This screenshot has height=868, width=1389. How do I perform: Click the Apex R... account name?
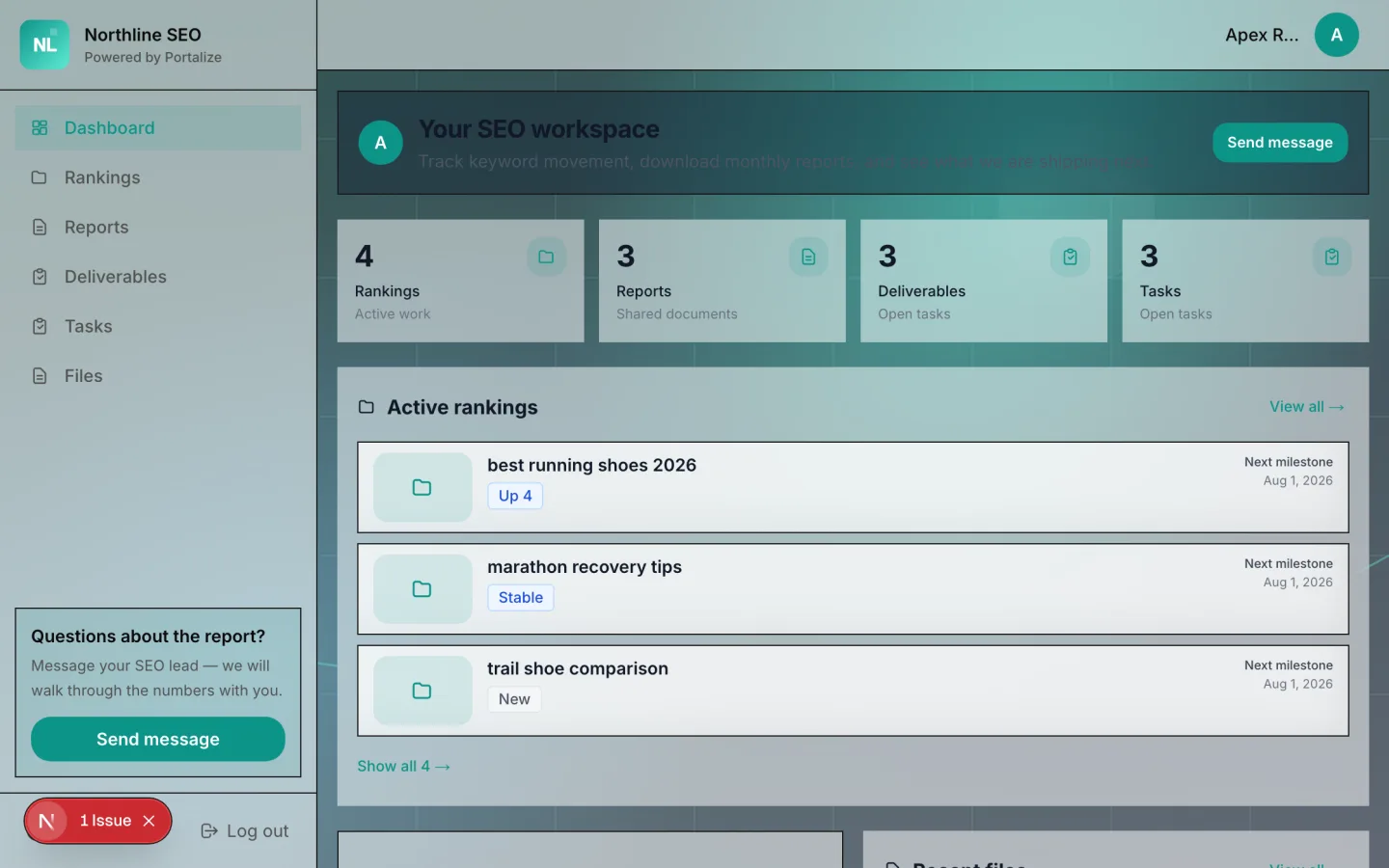tap(1262, 35)
